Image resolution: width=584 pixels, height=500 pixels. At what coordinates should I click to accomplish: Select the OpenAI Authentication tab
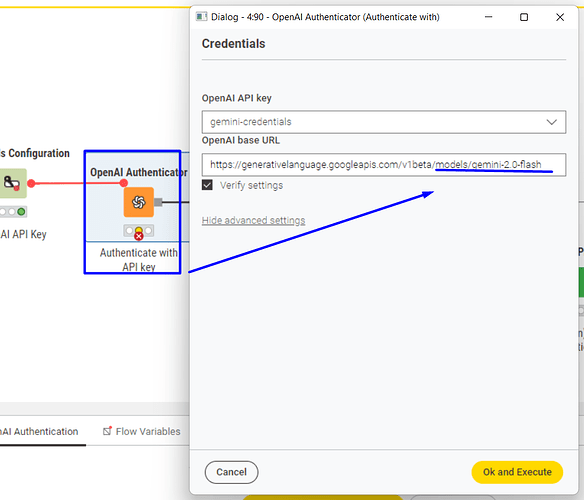[39, 431]
